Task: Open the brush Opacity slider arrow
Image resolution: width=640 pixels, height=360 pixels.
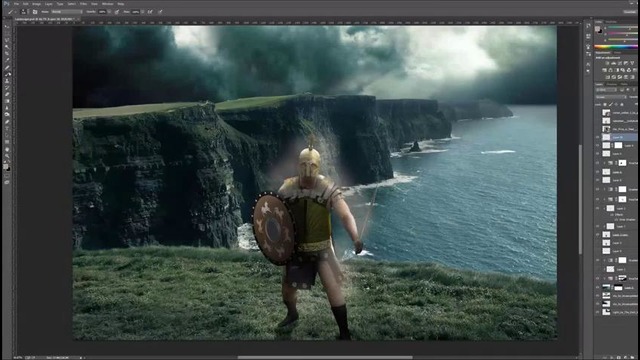Action: point(109,12)
